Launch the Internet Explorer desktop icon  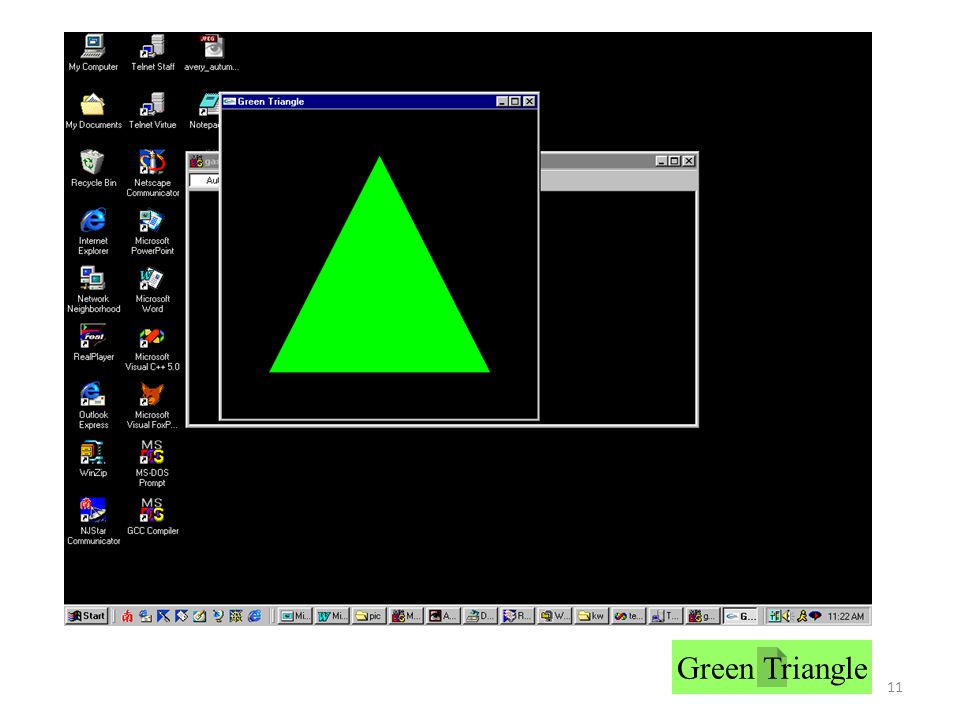click(x=93, y=231)
